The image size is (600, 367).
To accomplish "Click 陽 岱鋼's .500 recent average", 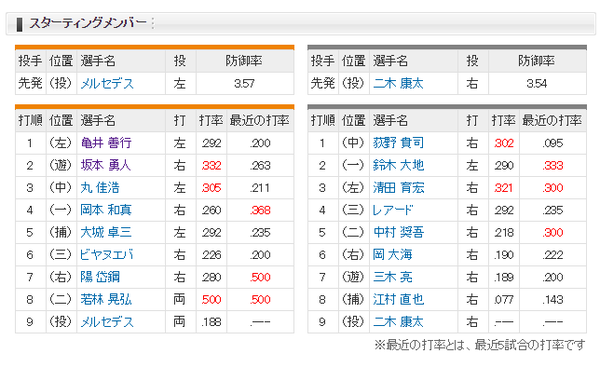I will click(x=260, y=277).
